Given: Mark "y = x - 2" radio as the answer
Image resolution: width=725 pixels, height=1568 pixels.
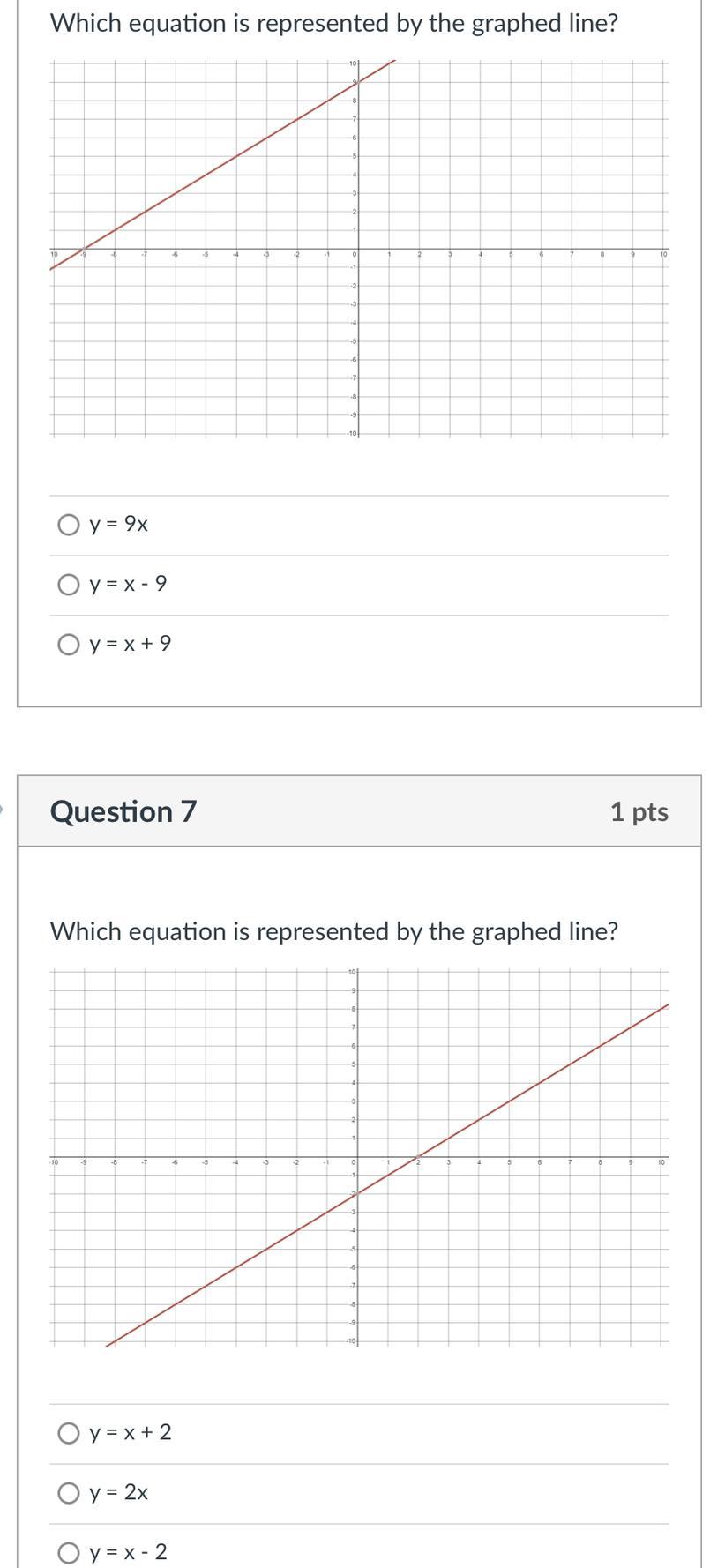Looking at the screenshot, I should 68,1553.
